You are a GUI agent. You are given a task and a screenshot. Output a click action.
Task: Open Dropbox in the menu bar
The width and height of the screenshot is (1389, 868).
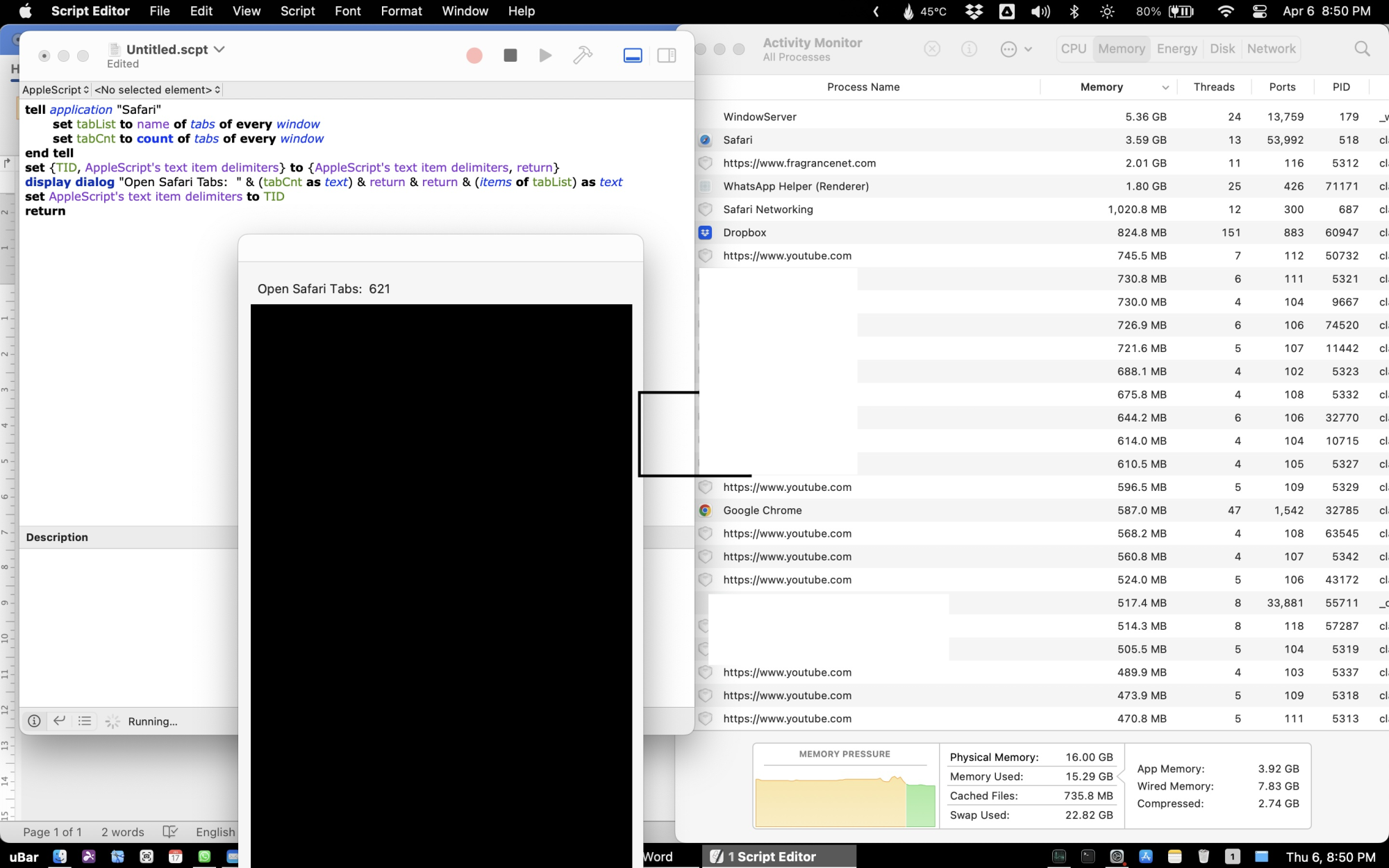click(974, 11)
